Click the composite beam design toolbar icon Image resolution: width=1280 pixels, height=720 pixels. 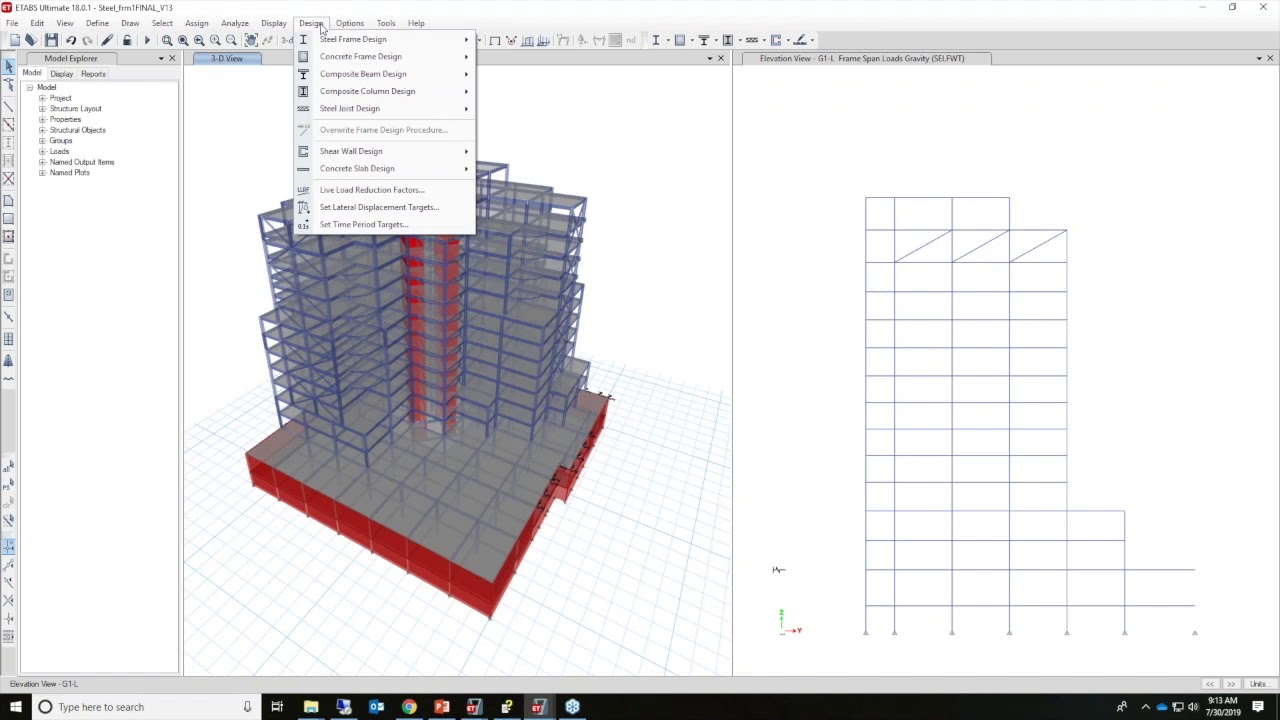[x=704, y=40]
